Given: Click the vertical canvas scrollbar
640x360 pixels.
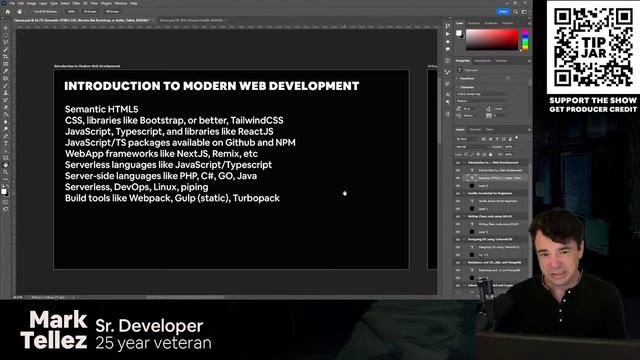Looking at the screenshot, I should click(x=439, y=110).
